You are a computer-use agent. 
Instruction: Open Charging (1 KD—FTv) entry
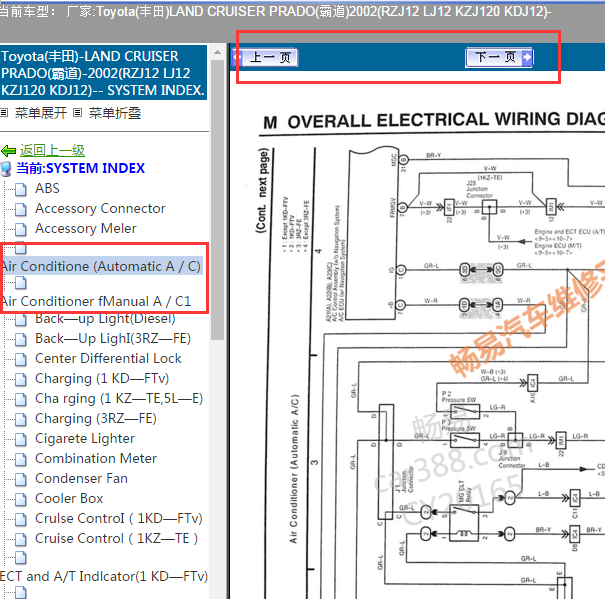[x=102, y=379]
